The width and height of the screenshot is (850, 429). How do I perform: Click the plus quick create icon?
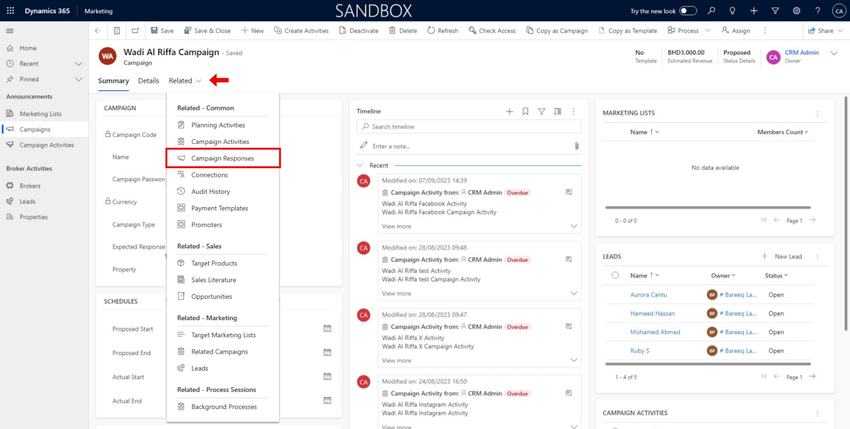754,11
